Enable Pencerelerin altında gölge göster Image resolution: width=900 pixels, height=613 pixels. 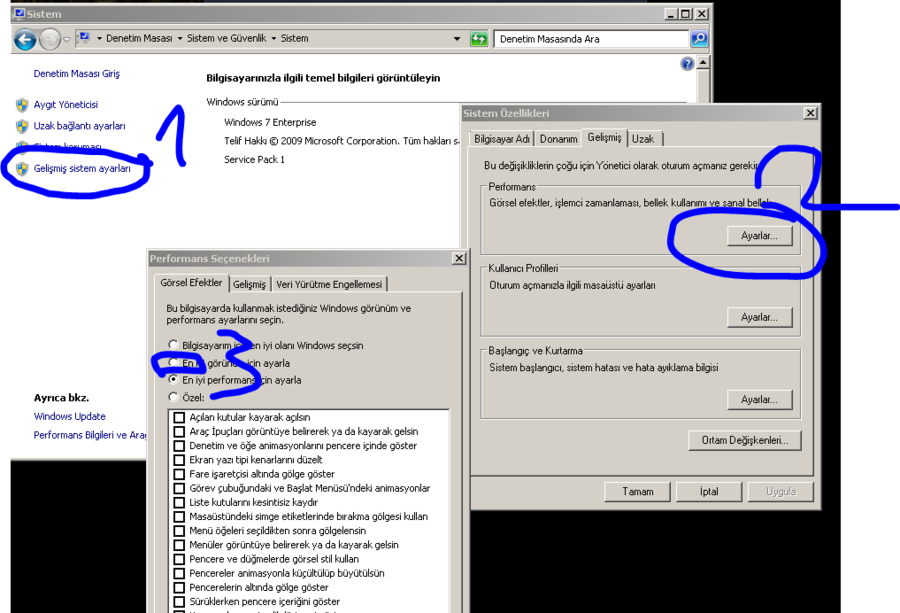[179, 588]
